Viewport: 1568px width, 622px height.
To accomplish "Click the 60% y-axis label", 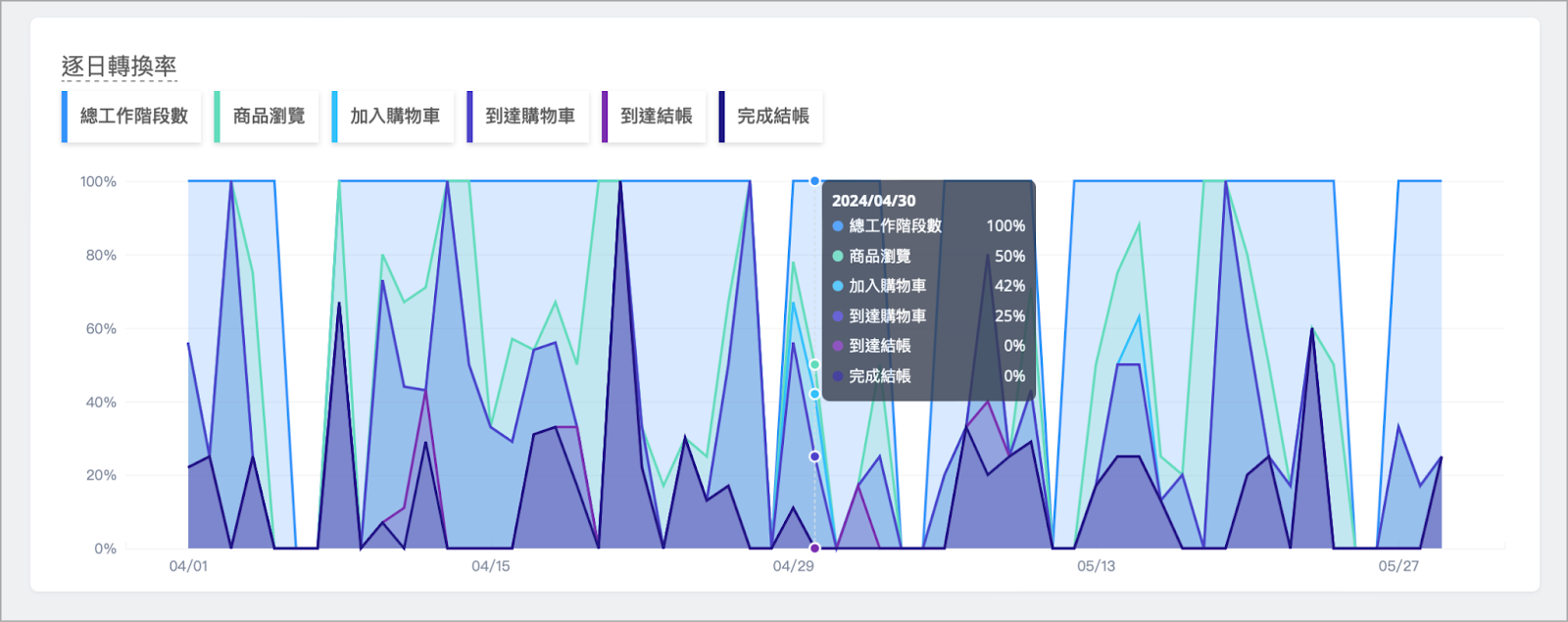I will pos(101,328).
